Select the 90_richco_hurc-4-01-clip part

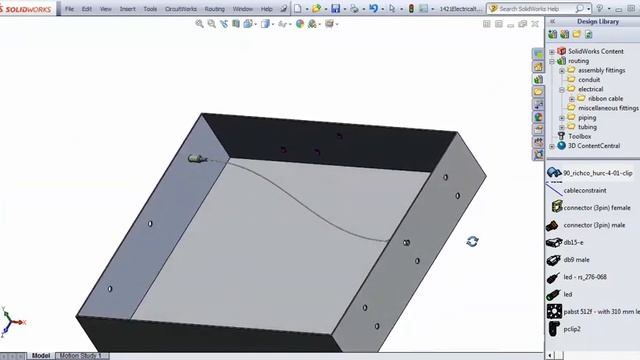[x=598, y=173]
